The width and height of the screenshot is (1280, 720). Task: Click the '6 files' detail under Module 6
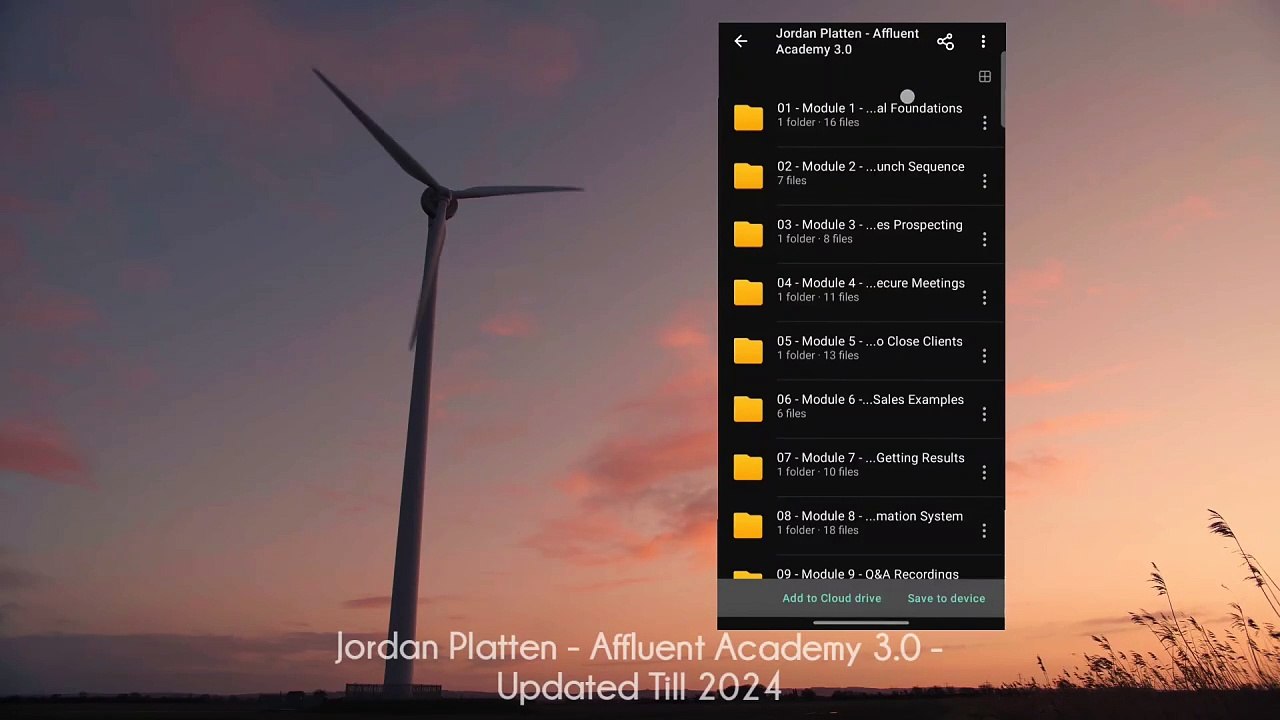(x=792, y=414)
